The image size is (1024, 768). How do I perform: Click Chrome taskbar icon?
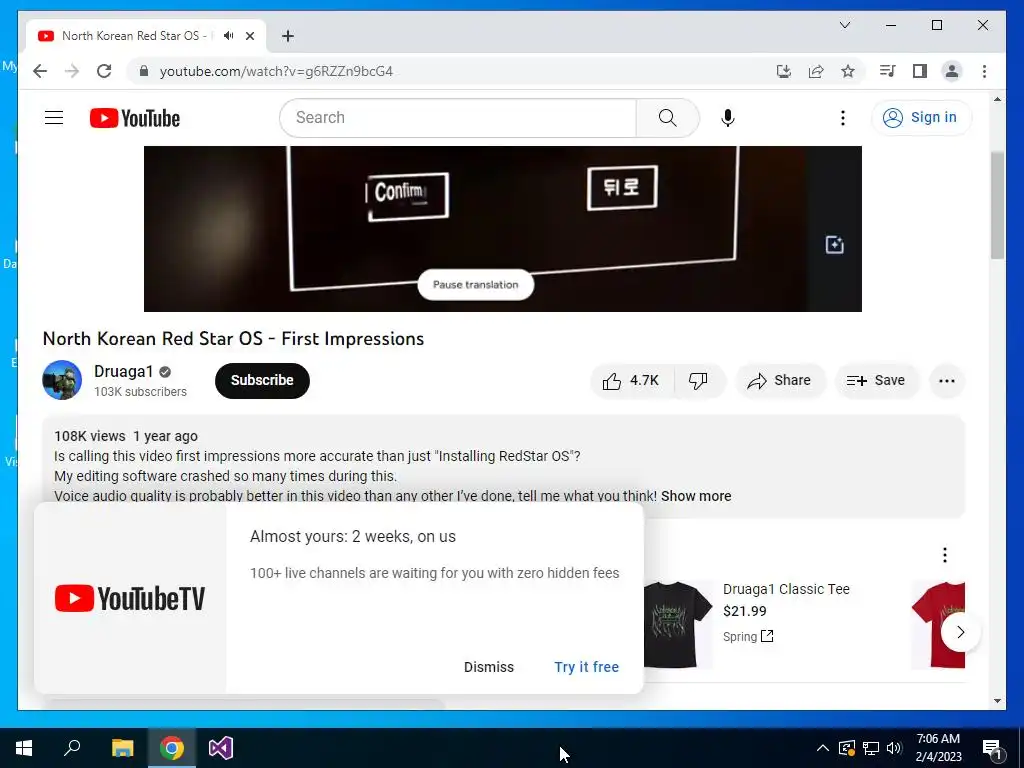pyautogui.click(x=172, y=748)
